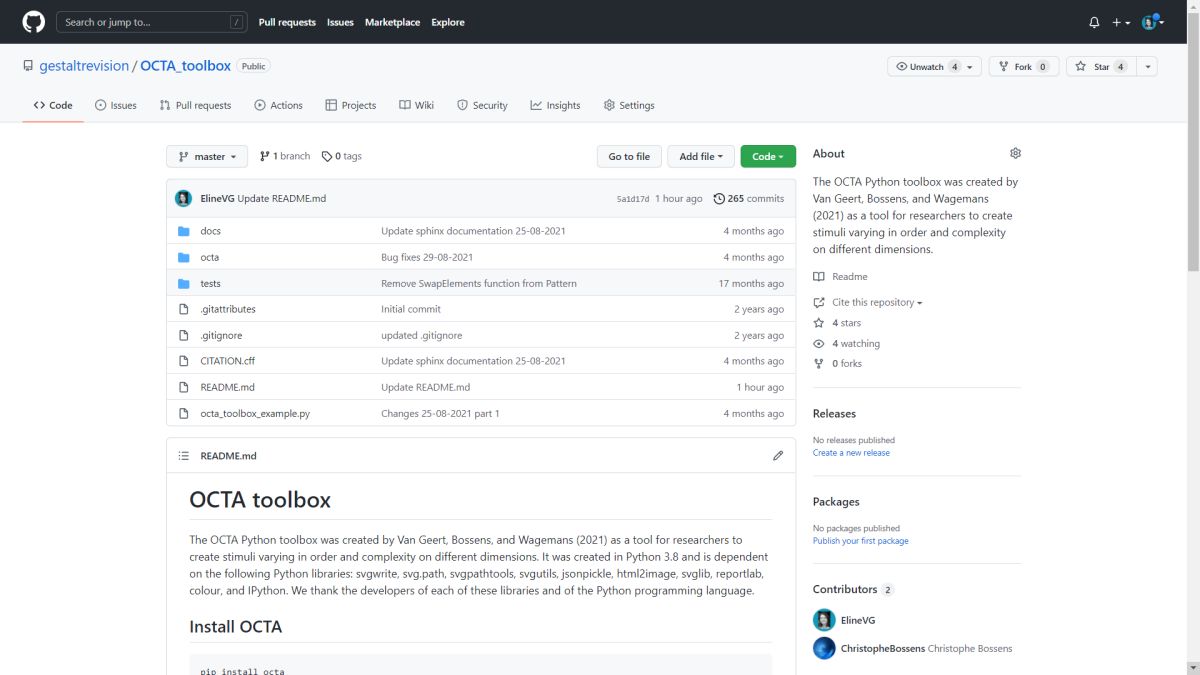Star the repository
Screen dimensions: 1200x675
click(1101, 66)
